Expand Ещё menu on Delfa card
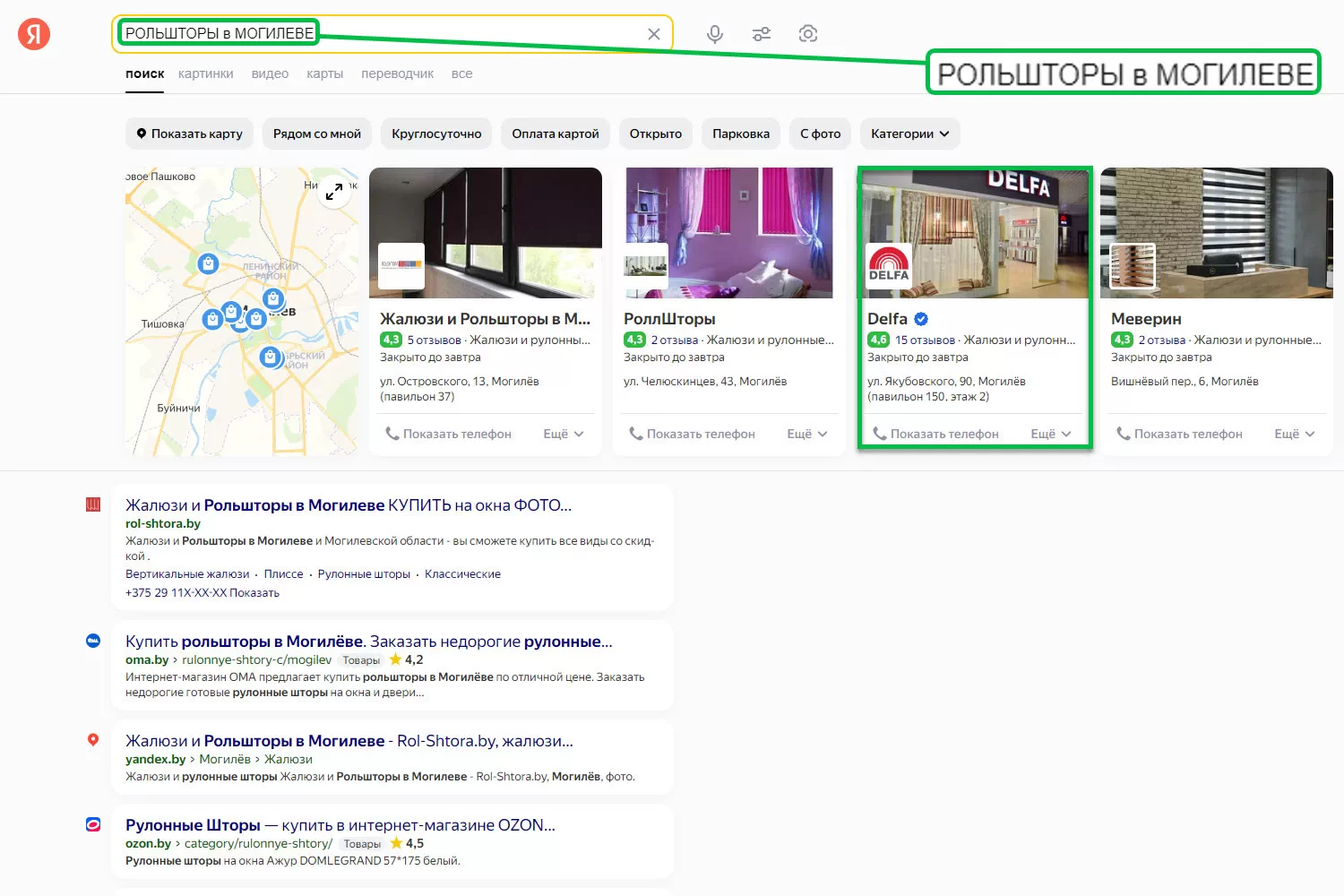Viewport: 1344px width, 896px height. tap(1050, 434)
